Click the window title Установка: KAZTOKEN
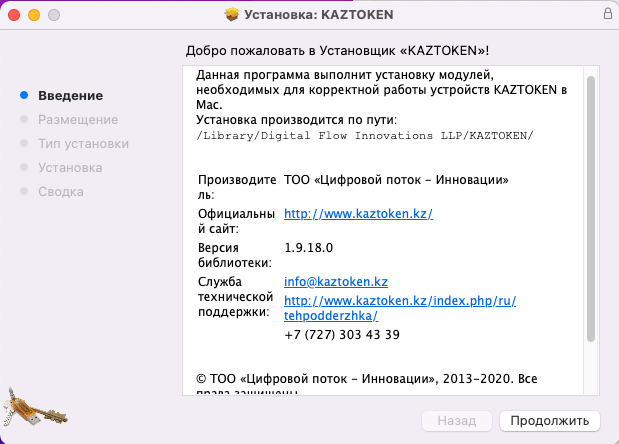Image resolution: width=619 pixels, height=444 pixels. click(x=319, y=15)
